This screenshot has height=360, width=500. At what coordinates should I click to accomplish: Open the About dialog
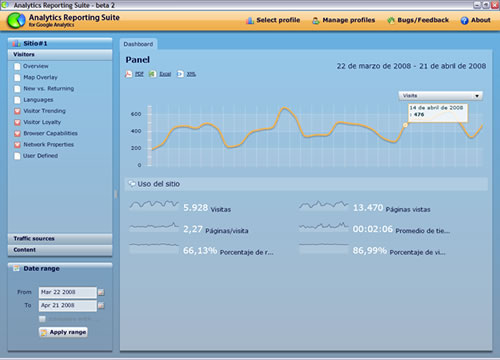tap(476, 20)
